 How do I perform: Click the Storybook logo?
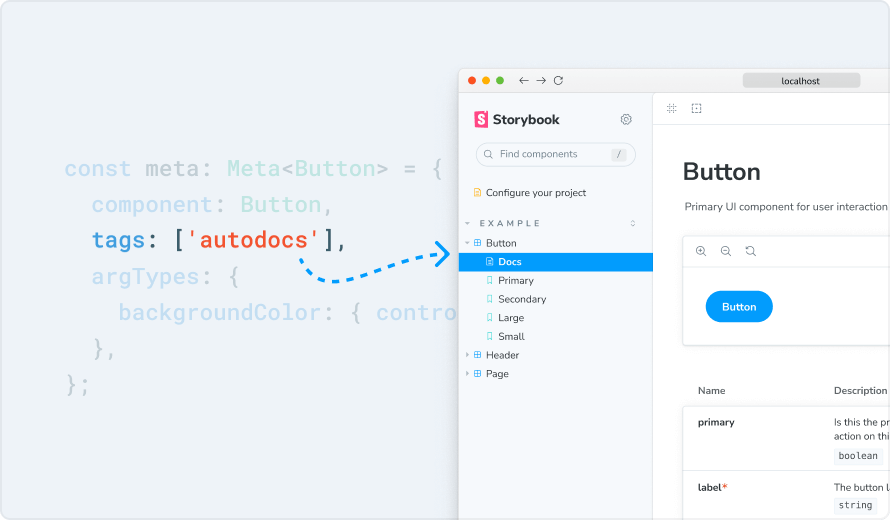tap(517, 119)
